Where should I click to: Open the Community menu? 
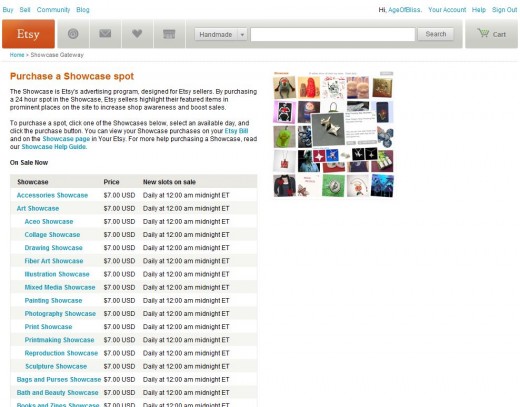coord(53,10)
